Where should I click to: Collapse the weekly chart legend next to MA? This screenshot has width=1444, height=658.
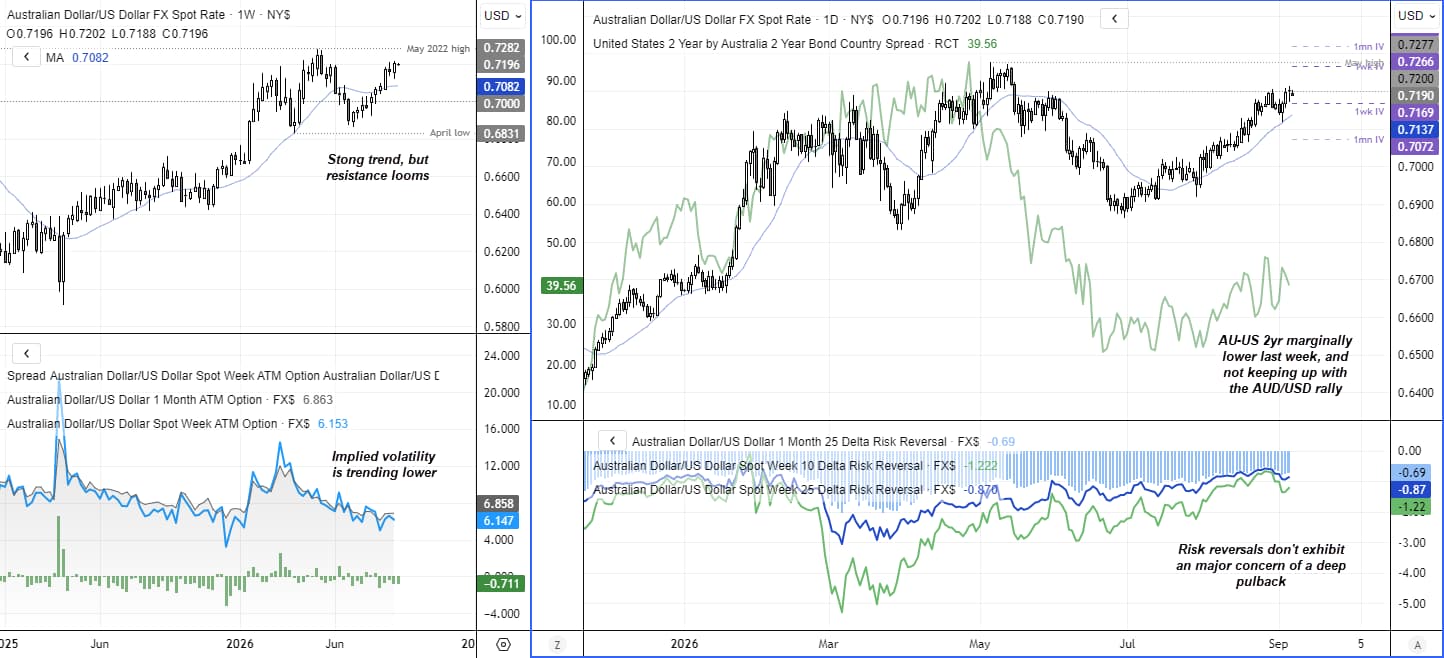coord(26,57)
